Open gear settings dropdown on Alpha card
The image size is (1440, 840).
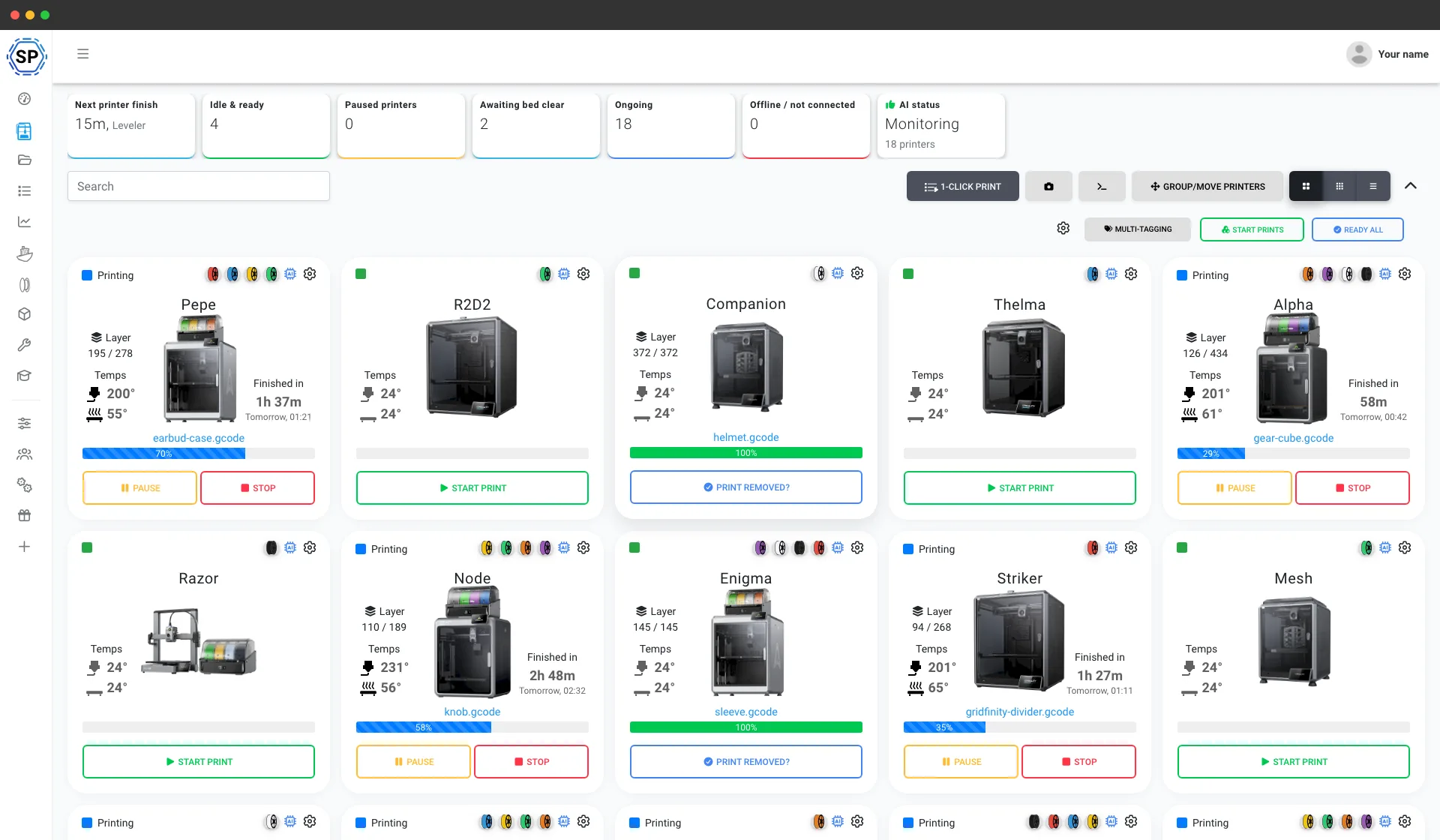coord(1405,274)
